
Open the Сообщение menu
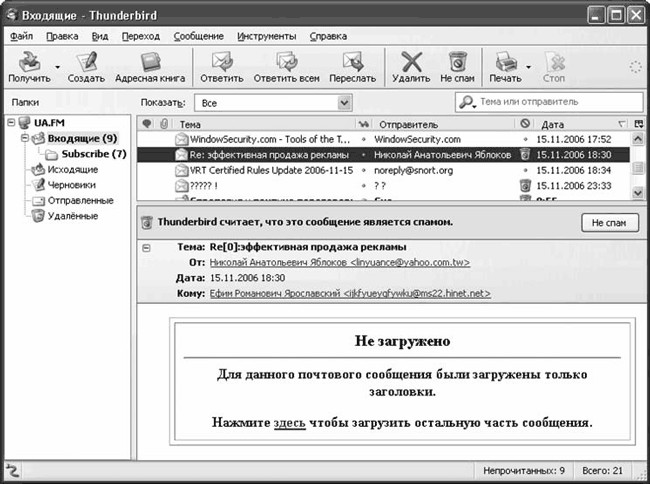pos(199,36)
